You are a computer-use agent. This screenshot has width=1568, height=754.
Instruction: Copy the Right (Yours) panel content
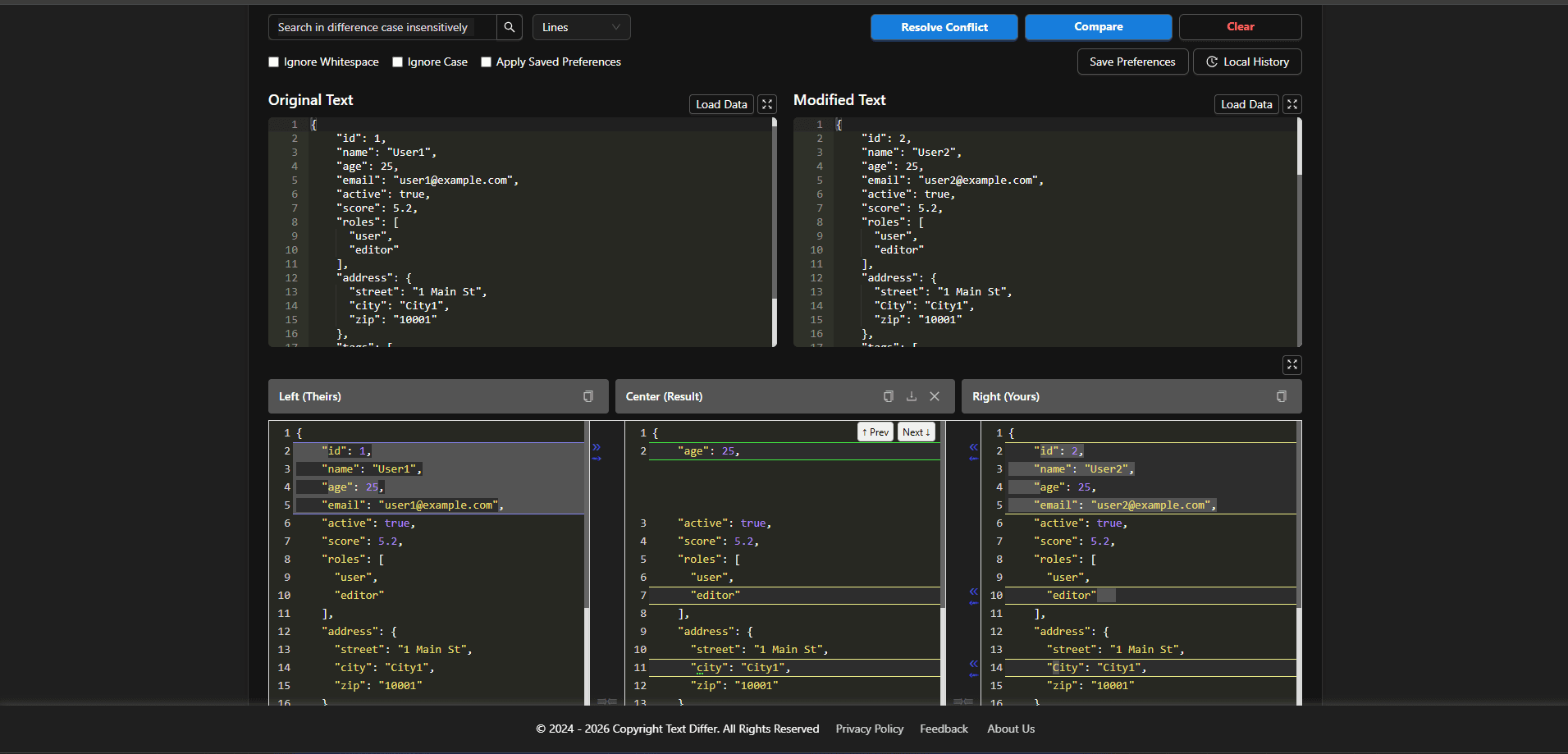click(1282, 396)
